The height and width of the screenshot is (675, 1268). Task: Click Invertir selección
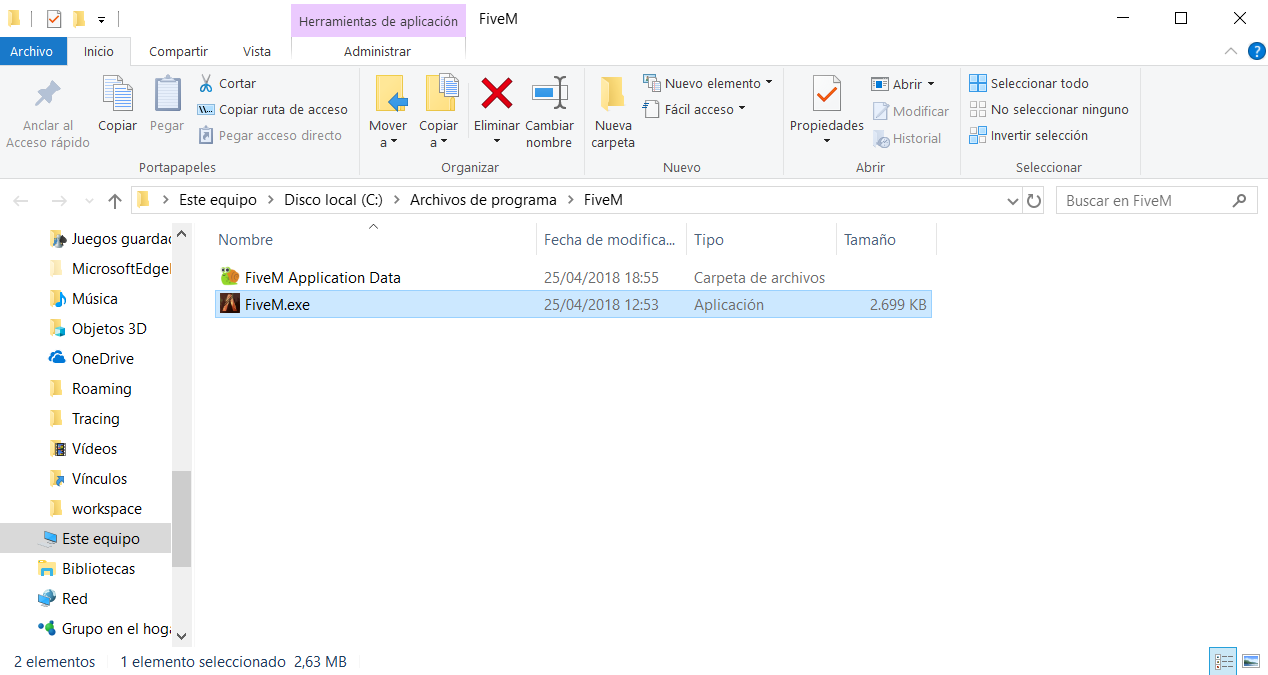[1029, 135]
